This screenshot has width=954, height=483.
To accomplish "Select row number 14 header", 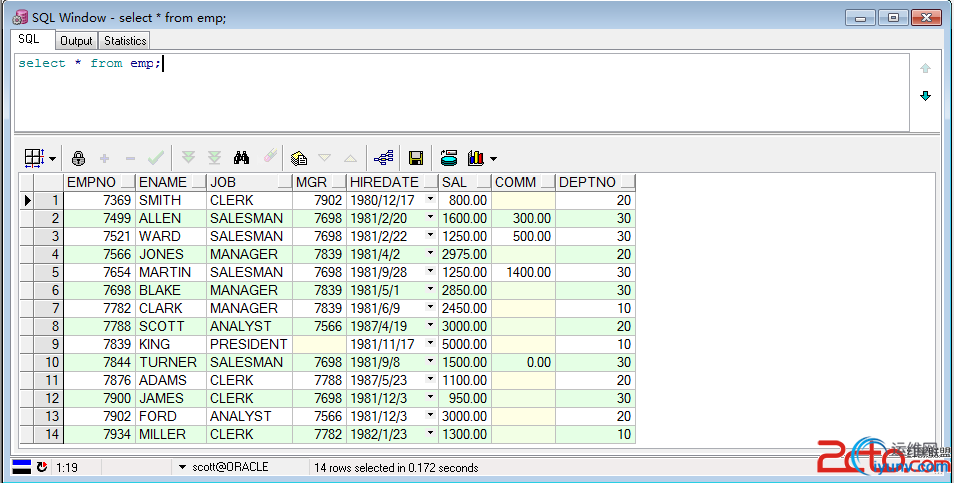I will [49, 434].
